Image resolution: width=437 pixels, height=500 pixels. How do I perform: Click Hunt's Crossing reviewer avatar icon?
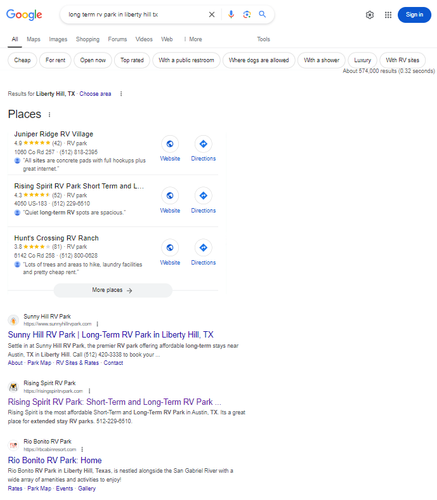click(x=17, y=265)
